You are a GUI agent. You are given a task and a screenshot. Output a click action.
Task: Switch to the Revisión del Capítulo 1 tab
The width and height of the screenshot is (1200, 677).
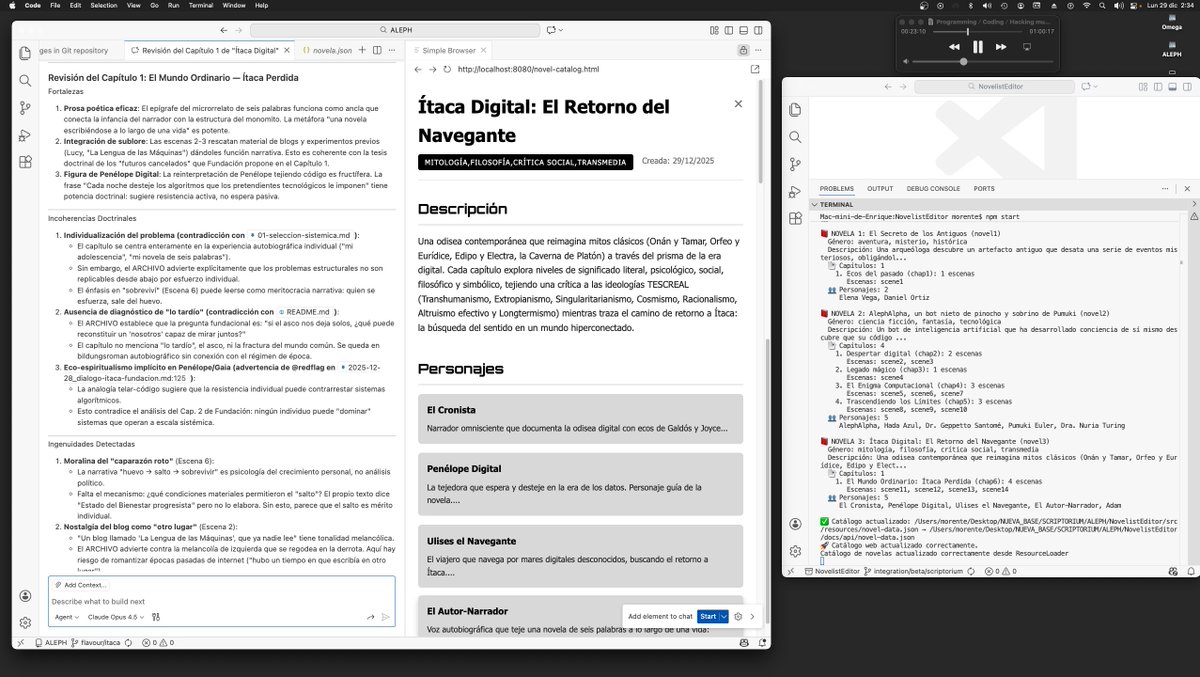[x=210, y=50]
